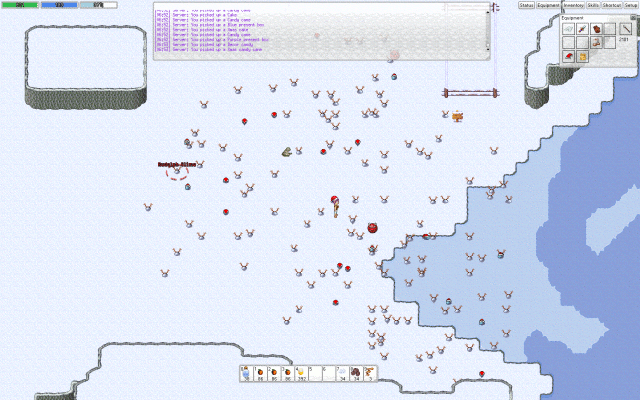Open the Skills window button
Viewport: 640px width, 400px height.
pyautogui.click(x=593, y=5)
